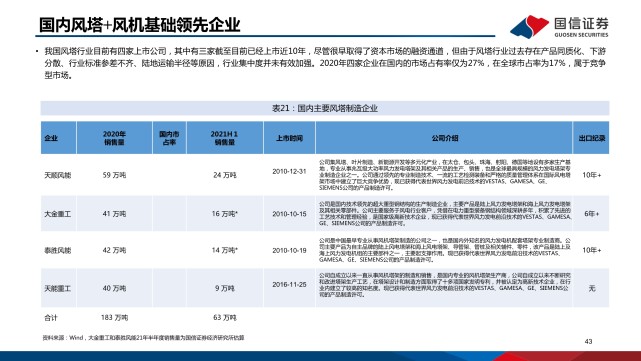Click the listing date 2010-10-15
641x361 pixels.
289,214
